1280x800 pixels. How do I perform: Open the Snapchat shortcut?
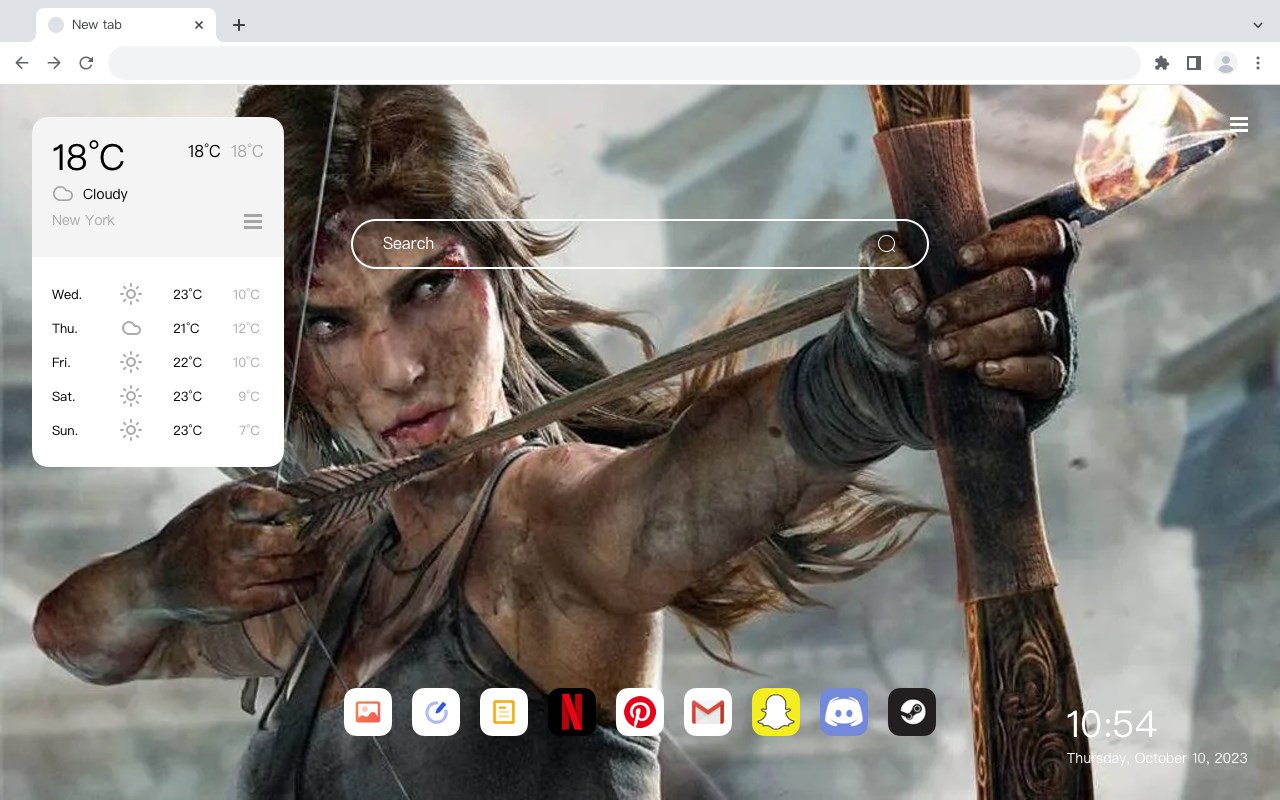(x=776, y=712)
